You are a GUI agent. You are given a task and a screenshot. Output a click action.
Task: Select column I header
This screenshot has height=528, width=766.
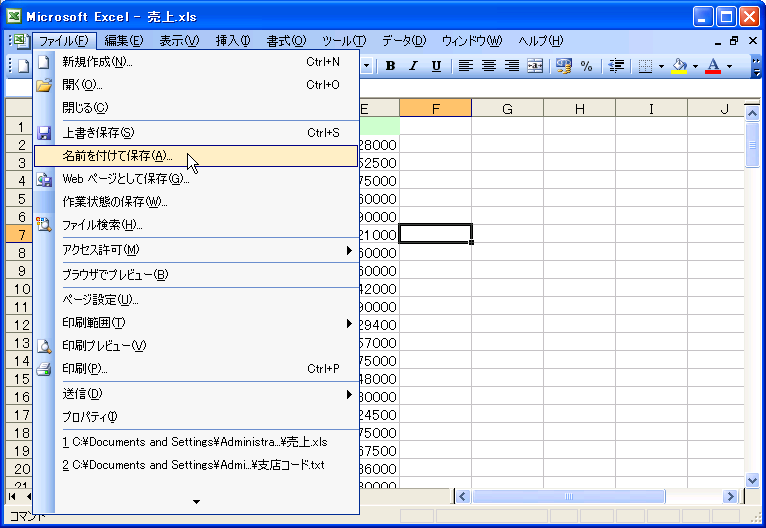[x=651, y=108]
